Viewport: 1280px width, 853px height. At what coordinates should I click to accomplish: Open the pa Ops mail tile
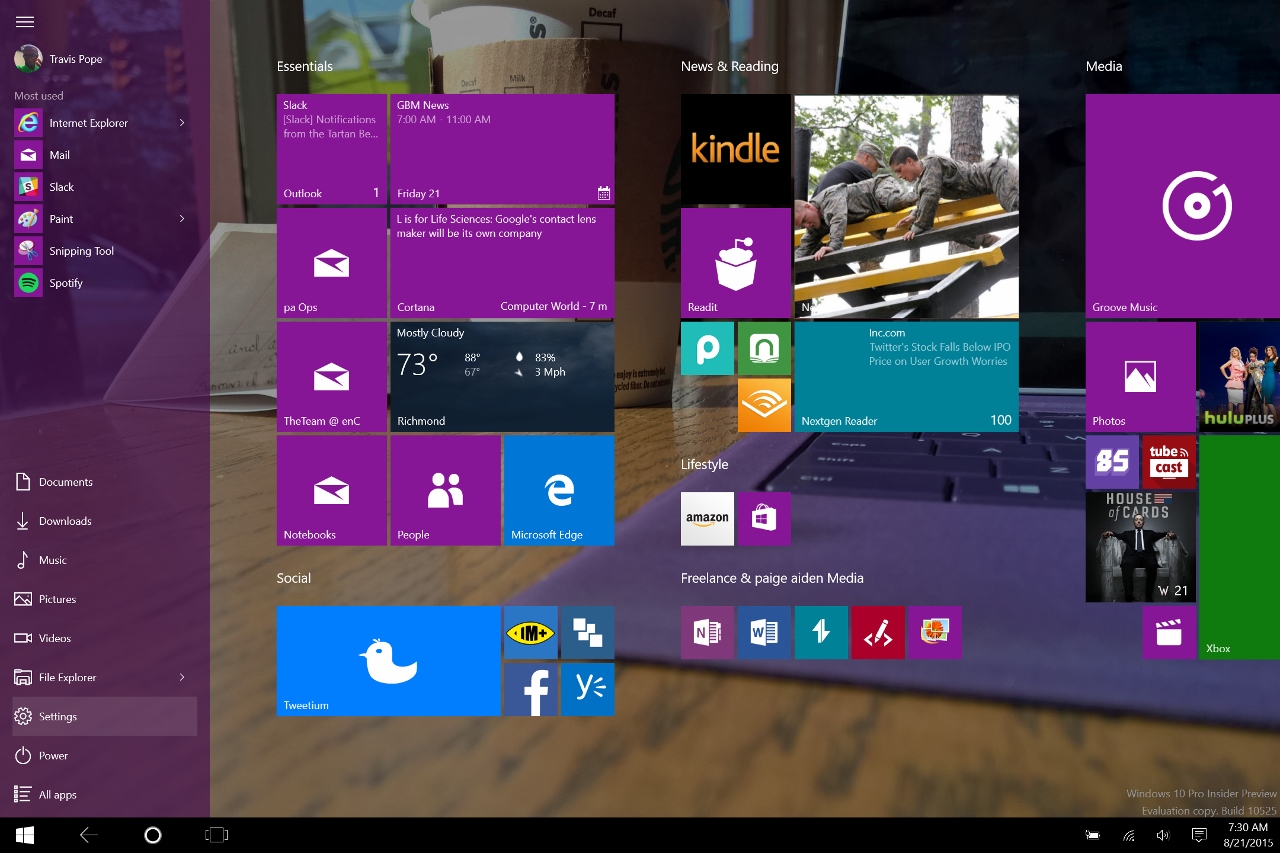pyautogui.click(x=331, y=263)
